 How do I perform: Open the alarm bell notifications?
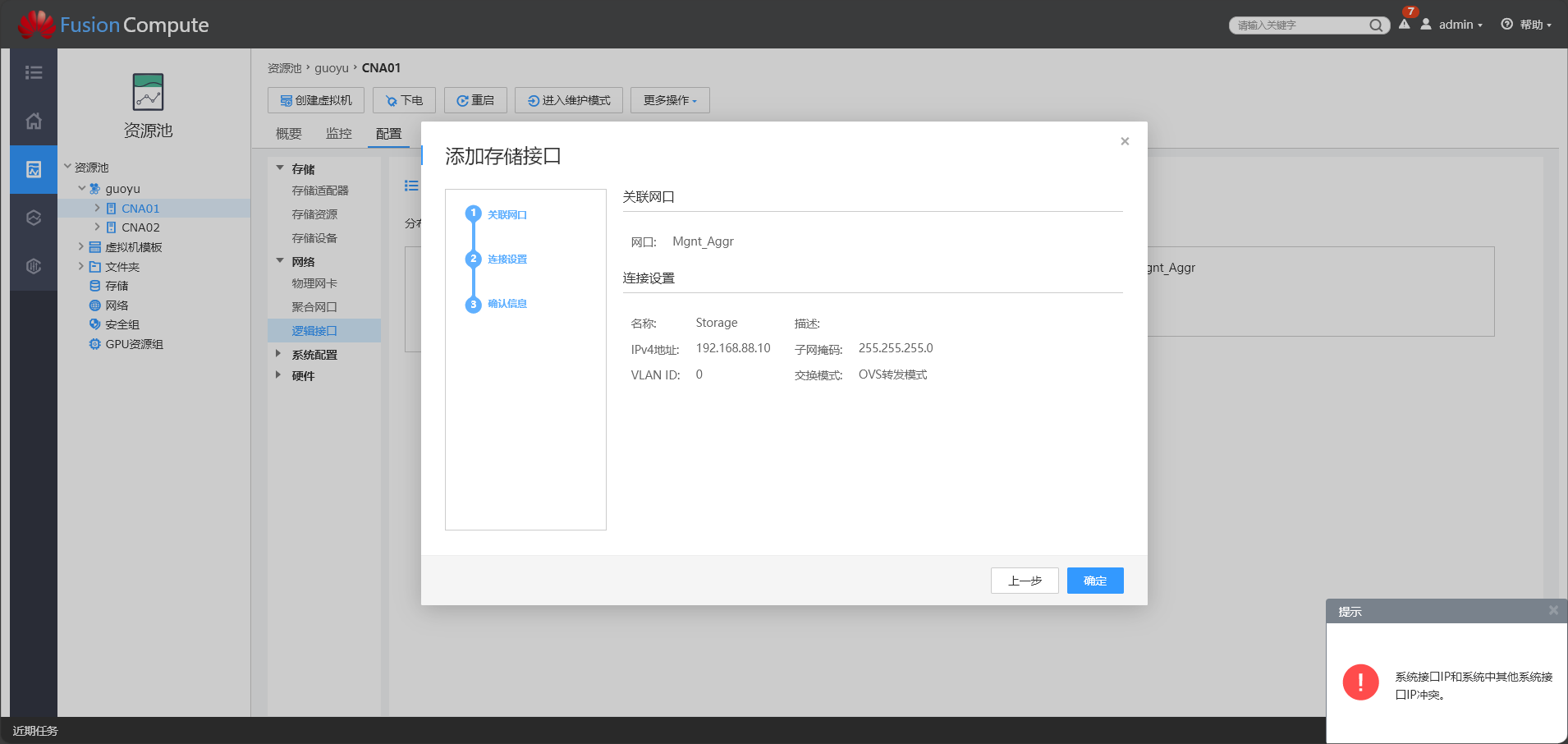1405,24
